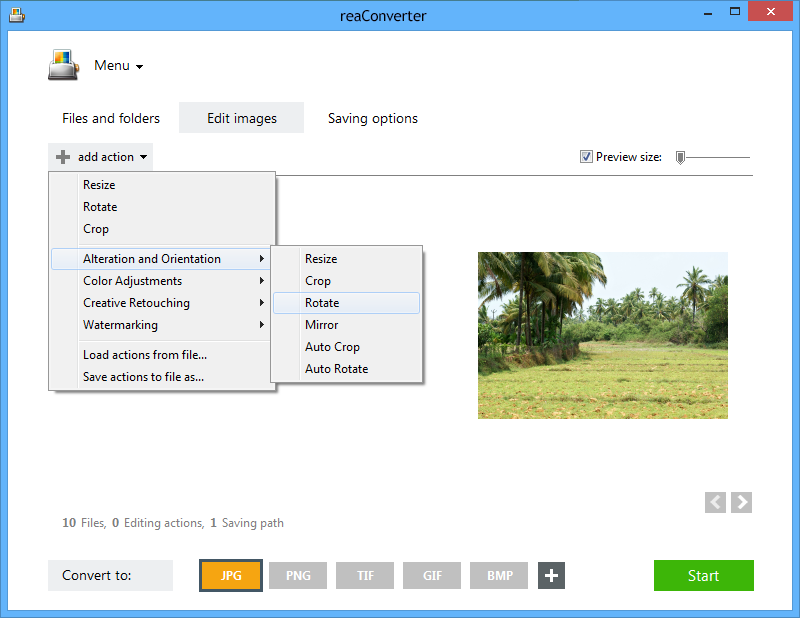Viewport: 800px width, 618px height.
Task: Select BMP as output format
Action: (499, 576)
